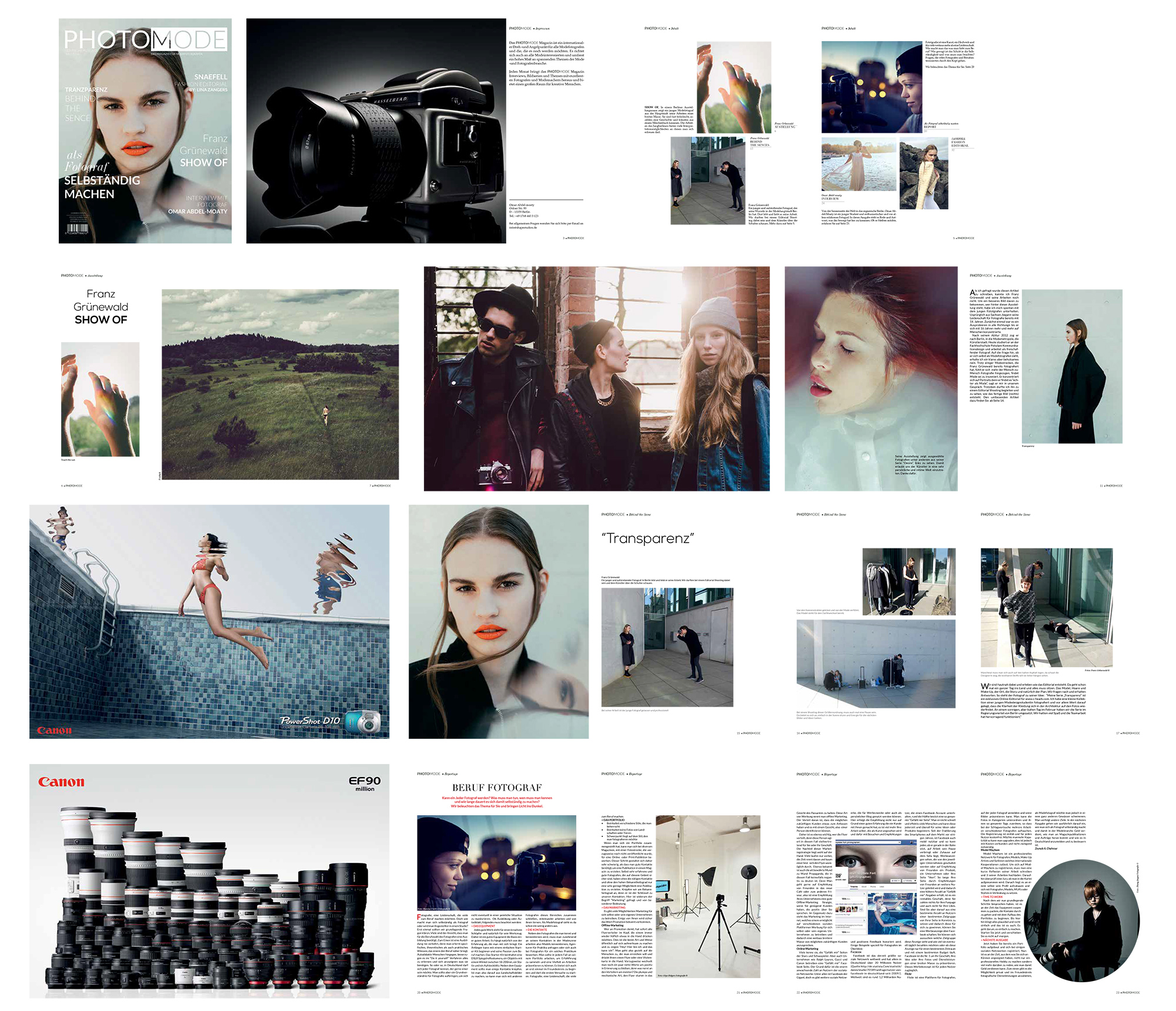Open the green hillside landscape photo
This screenshot has width=1176, height=1011.
point(280,384)
